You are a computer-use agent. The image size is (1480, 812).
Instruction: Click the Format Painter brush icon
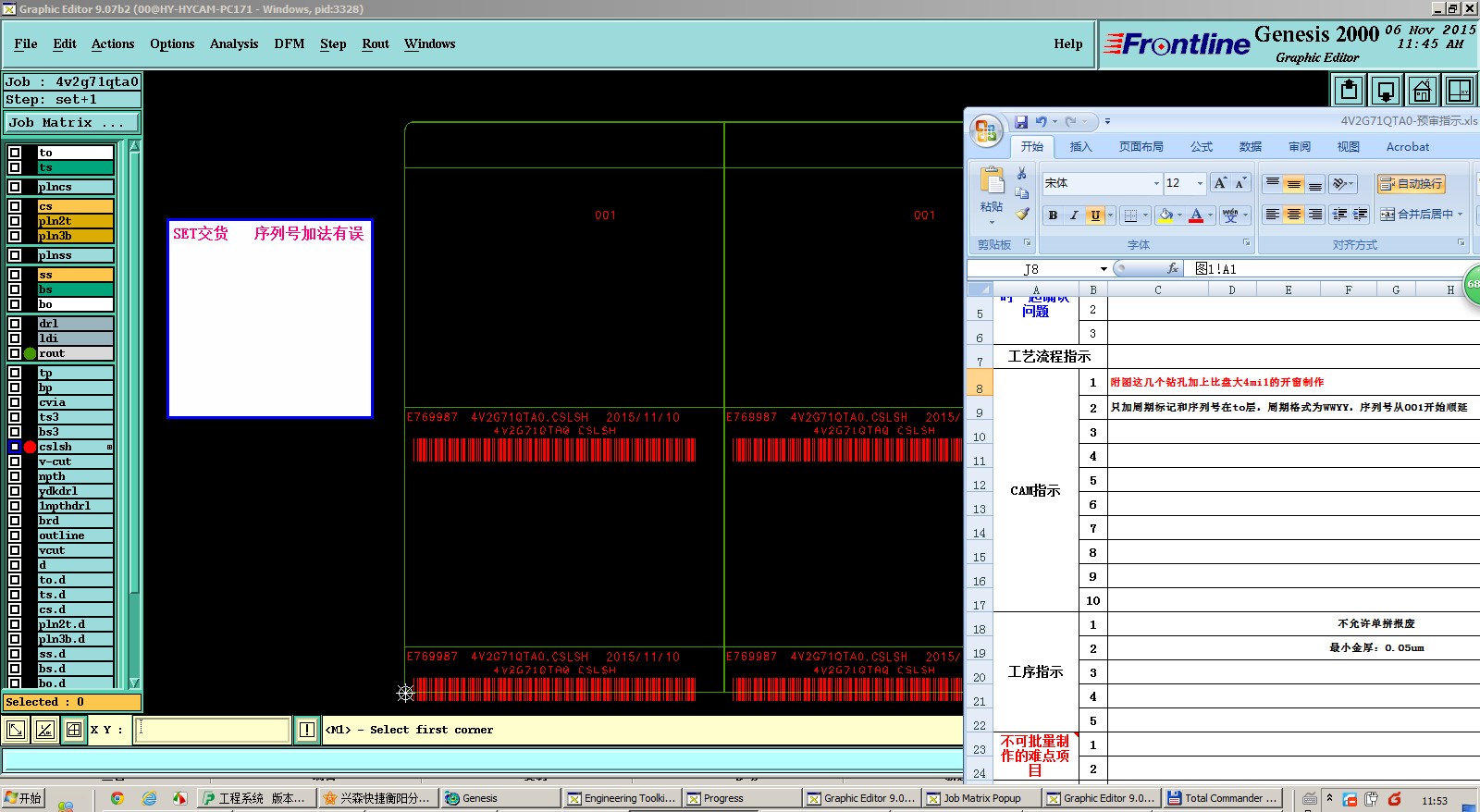point(1022,215)
